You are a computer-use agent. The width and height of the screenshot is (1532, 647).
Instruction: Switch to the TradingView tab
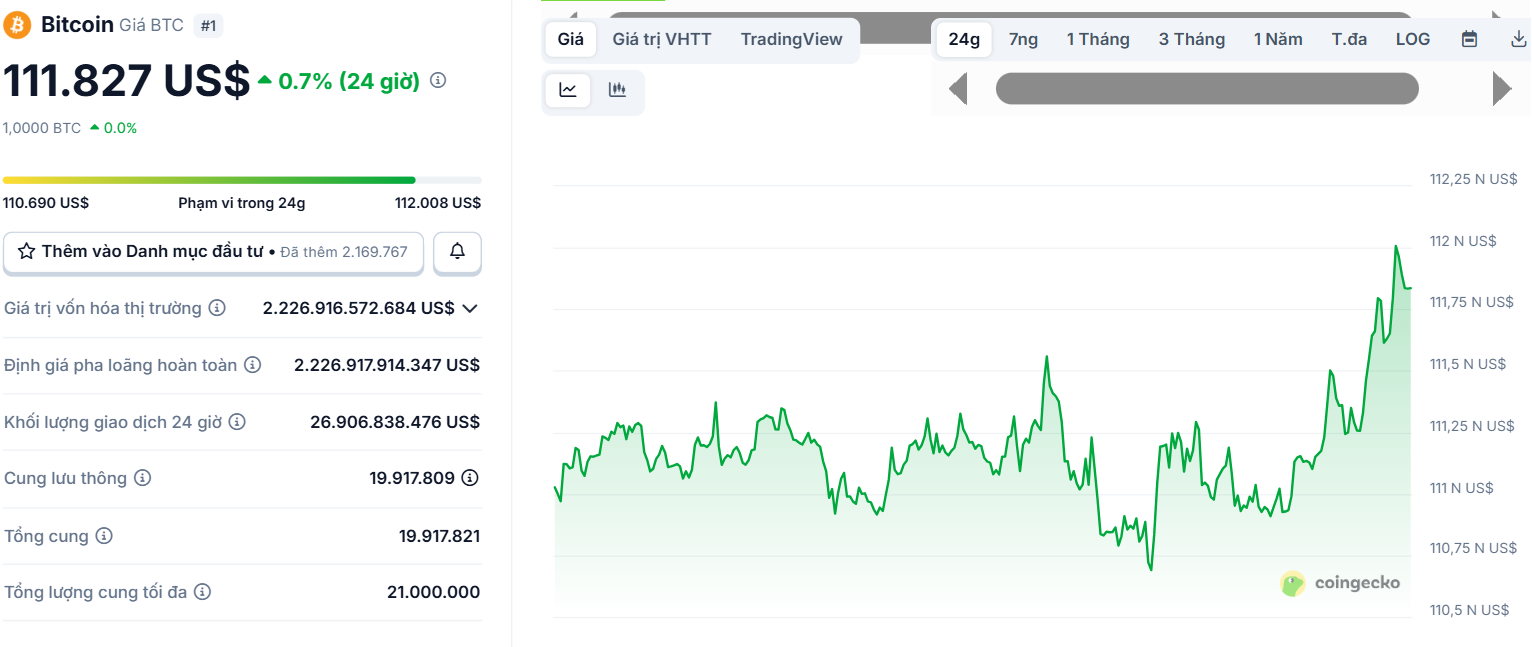(x=791, y=39)
